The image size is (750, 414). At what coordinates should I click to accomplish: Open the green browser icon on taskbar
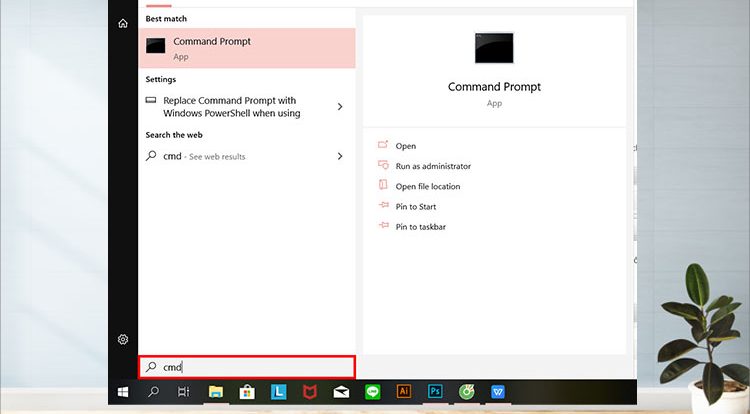(466, 392)
